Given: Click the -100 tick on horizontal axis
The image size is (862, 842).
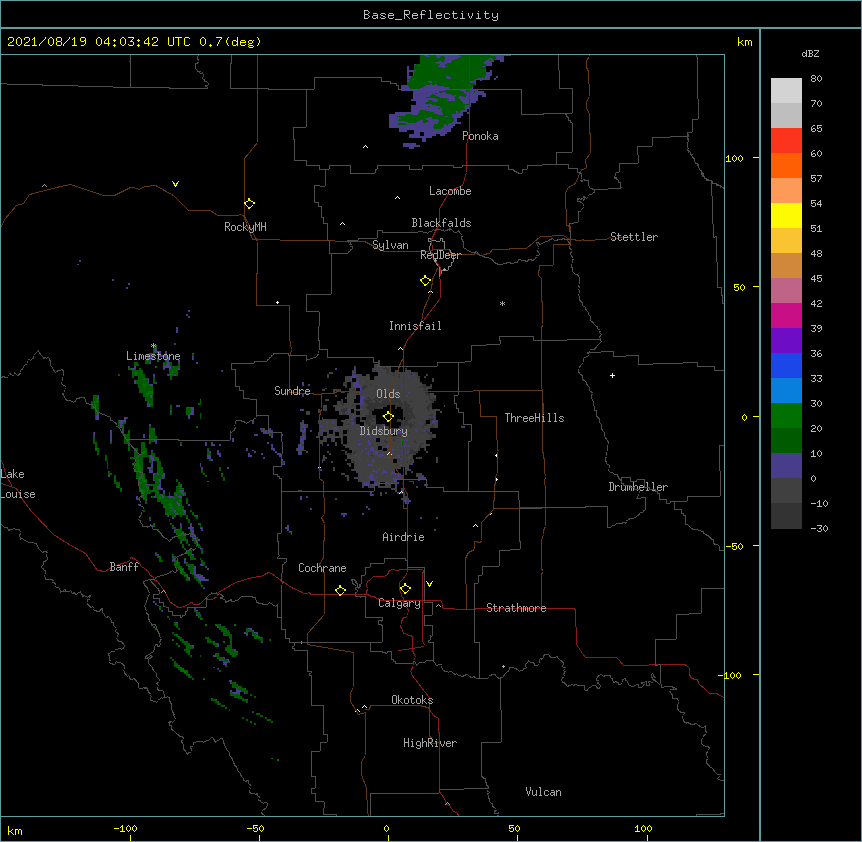Looking at the screenshot, I should point(125,828).
